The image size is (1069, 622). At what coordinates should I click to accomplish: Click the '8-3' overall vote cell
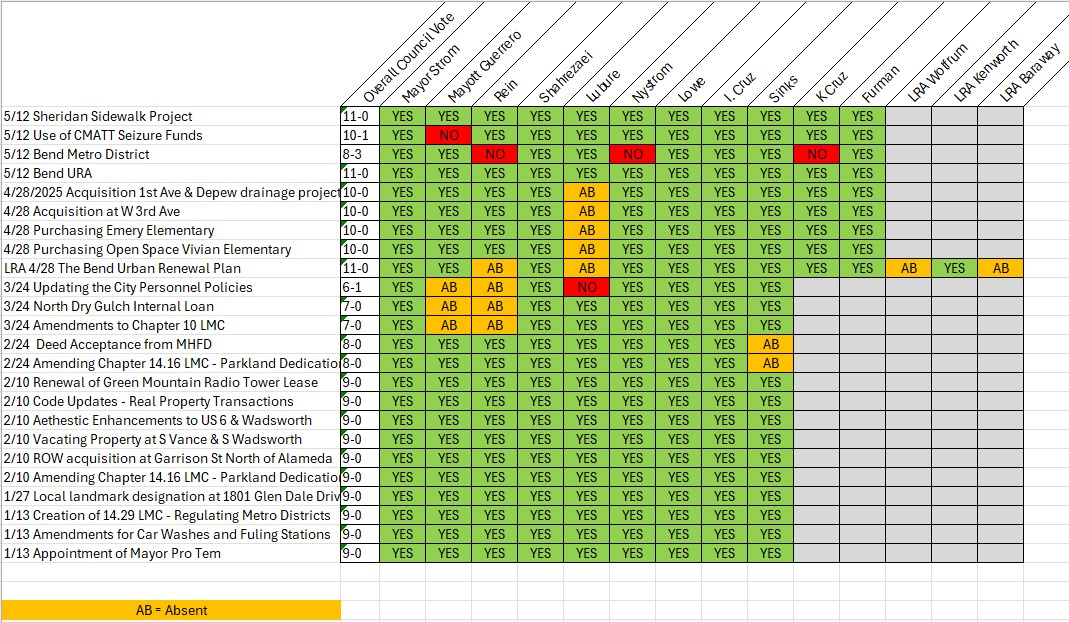click(360, 155)
